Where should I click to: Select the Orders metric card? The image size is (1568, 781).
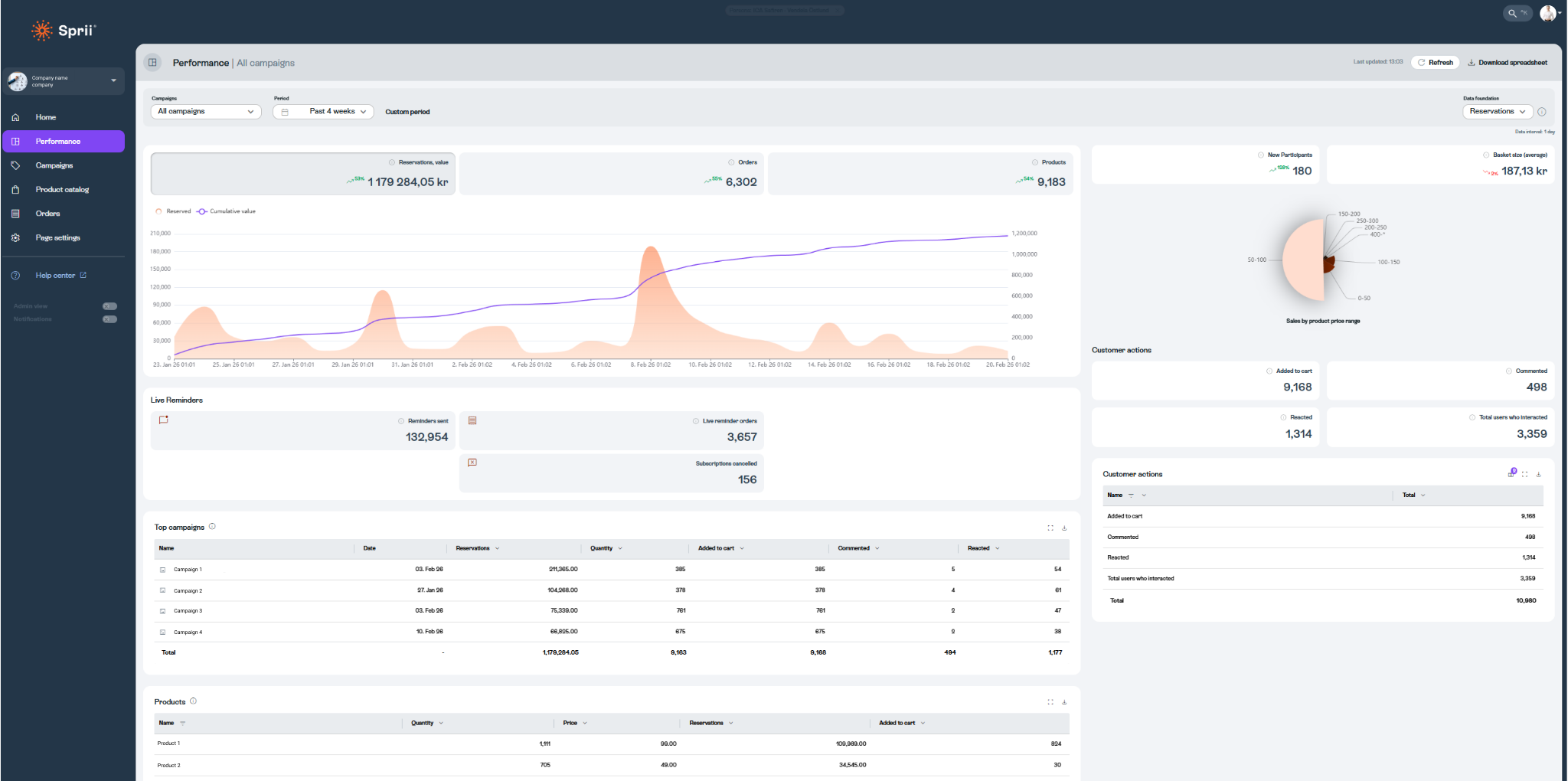(x=611, y=174)
